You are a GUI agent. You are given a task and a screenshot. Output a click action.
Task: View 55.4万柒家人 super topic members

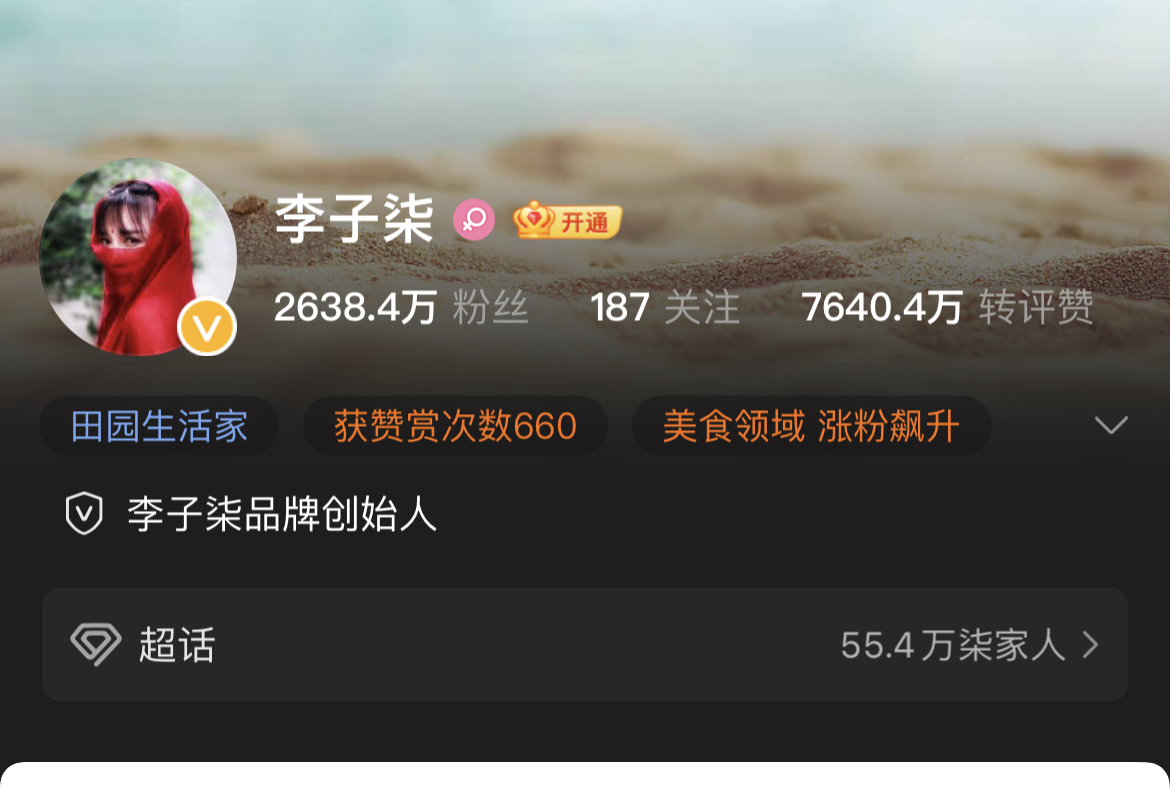(x=953, y=645)
